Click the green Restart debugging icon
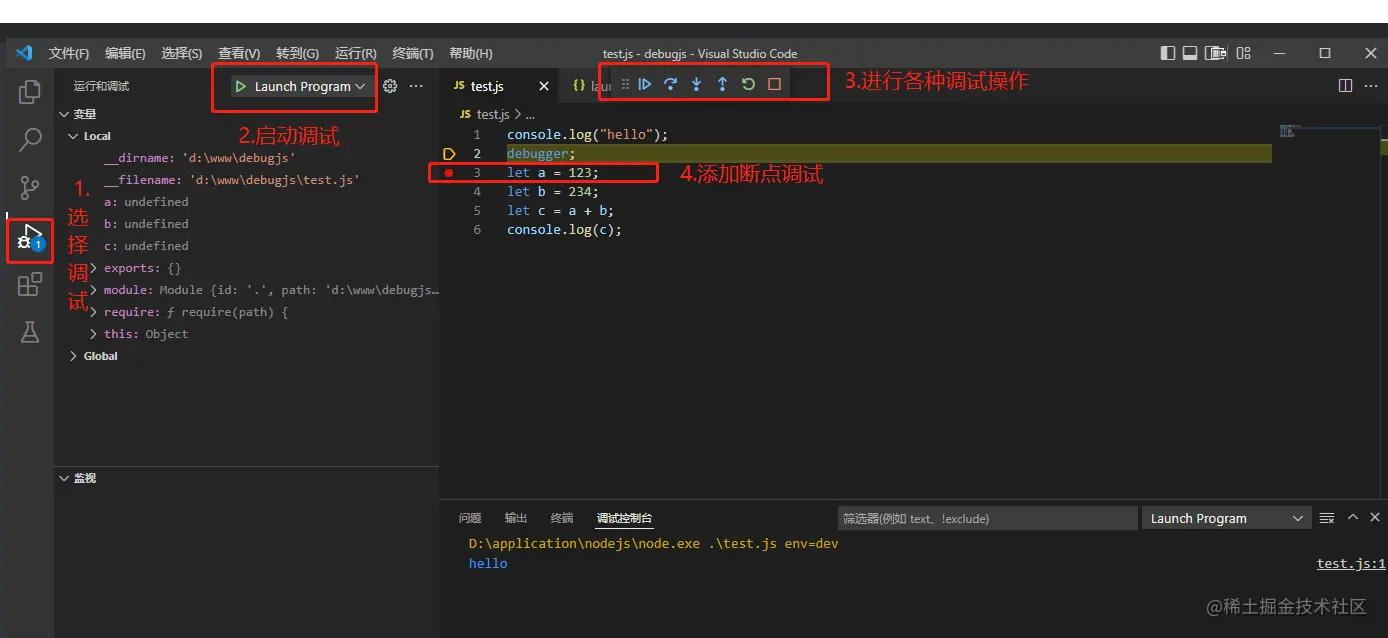 tap(748, 85)
